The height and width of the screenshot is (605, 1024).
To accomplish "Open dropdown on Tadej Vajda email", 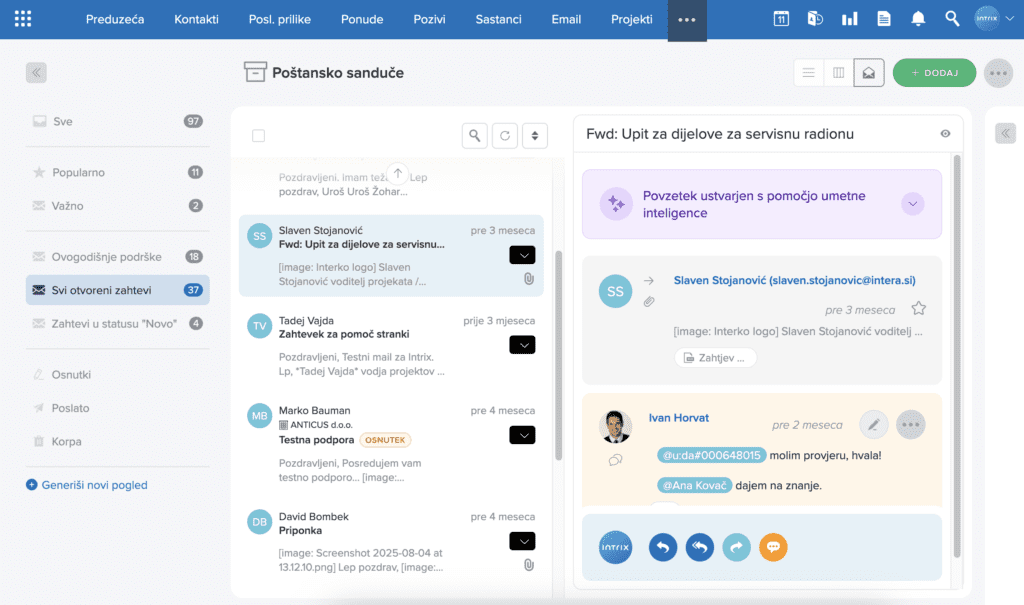I will (522, 345).
